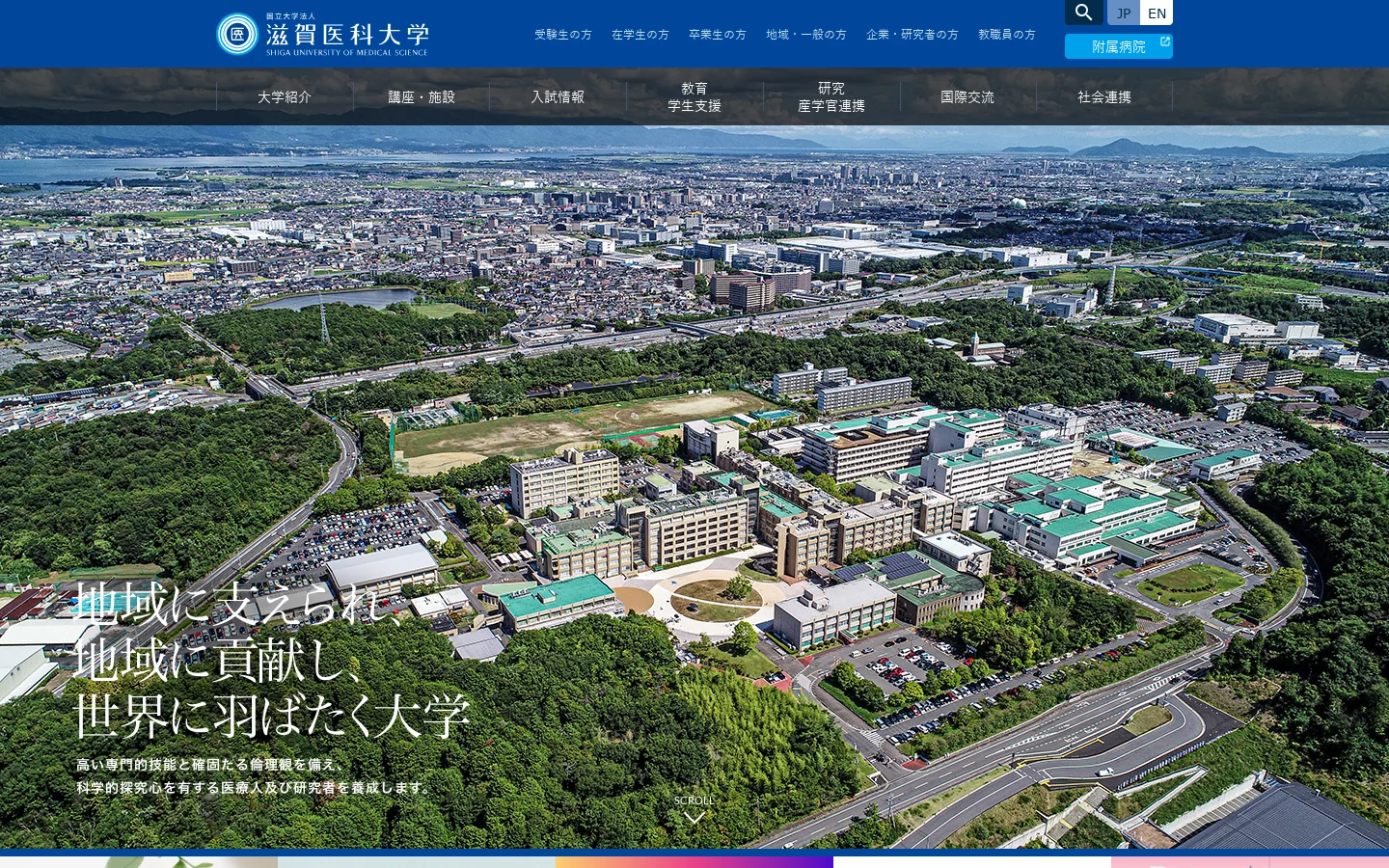
Task: Go to 企業・研究者の方 page
Action: 912,35
